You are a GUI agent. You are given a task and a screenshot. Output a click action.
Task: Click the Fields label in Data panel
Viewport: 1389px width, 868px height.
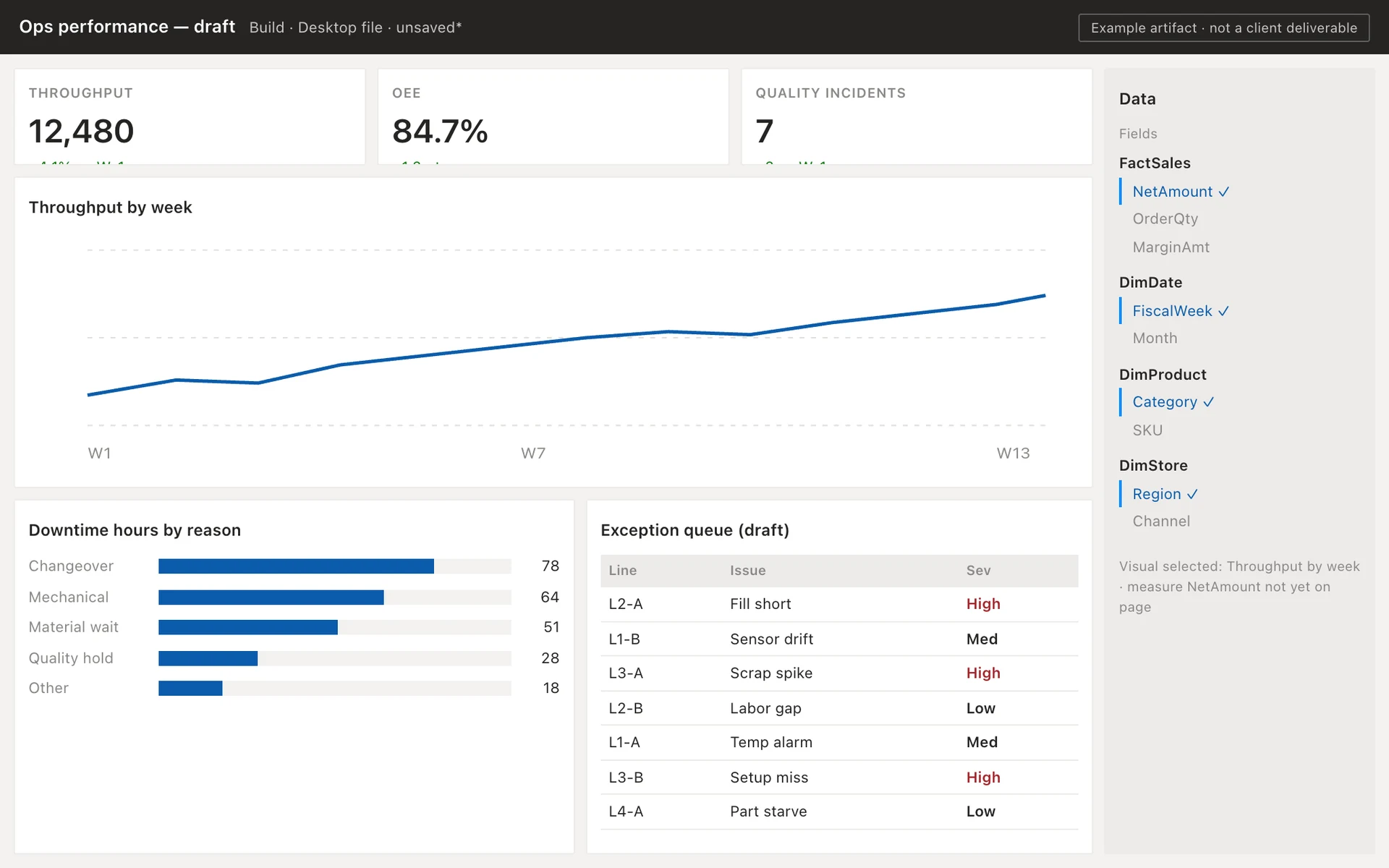point(1138,134)
